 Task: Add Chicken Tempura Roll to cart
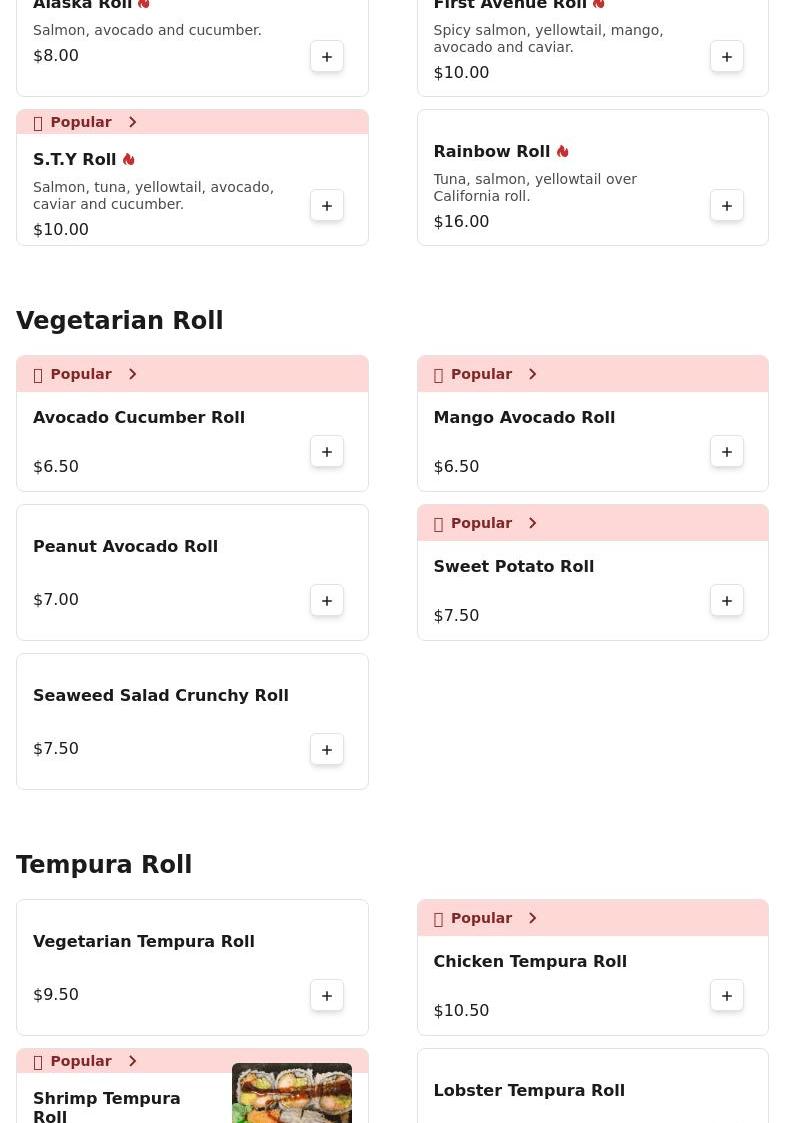click(x=727, y=996)
